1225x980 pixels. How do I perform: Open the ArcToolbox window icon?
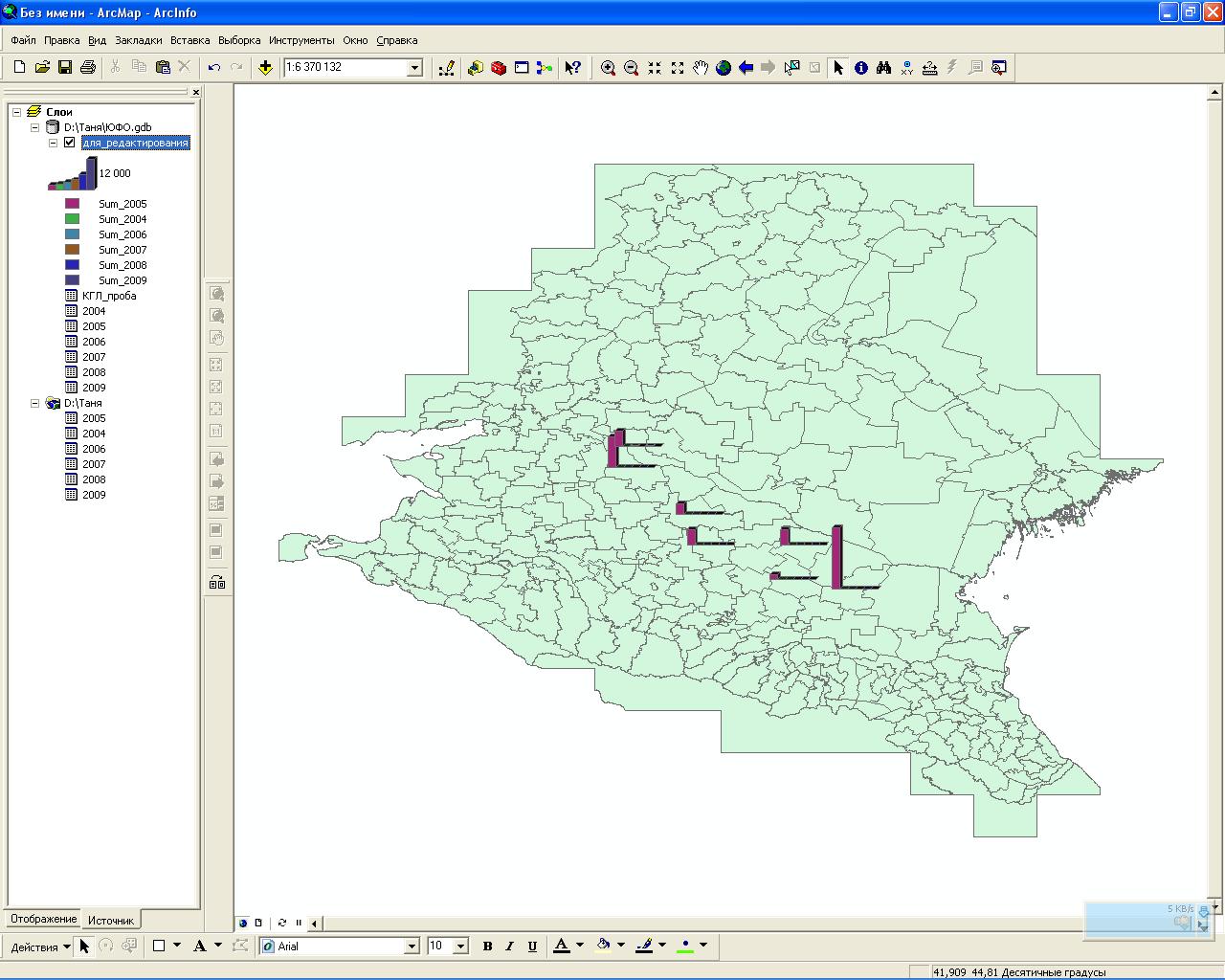click(499, 67)
